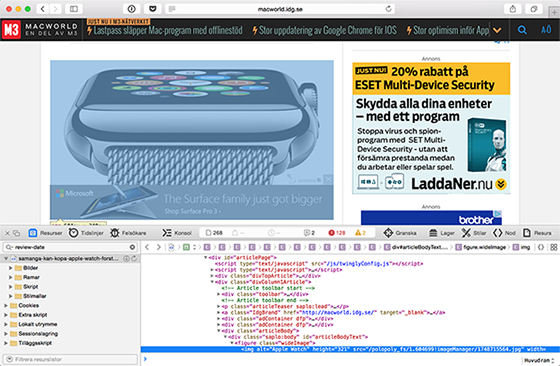Expand the Ramar folder
This screenshot has height=366, width=560.
tap(10, 277)
